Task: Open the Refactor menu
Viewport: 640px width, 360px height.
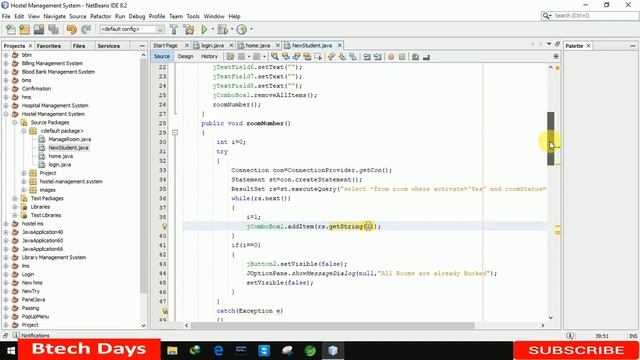Action: 100,16
